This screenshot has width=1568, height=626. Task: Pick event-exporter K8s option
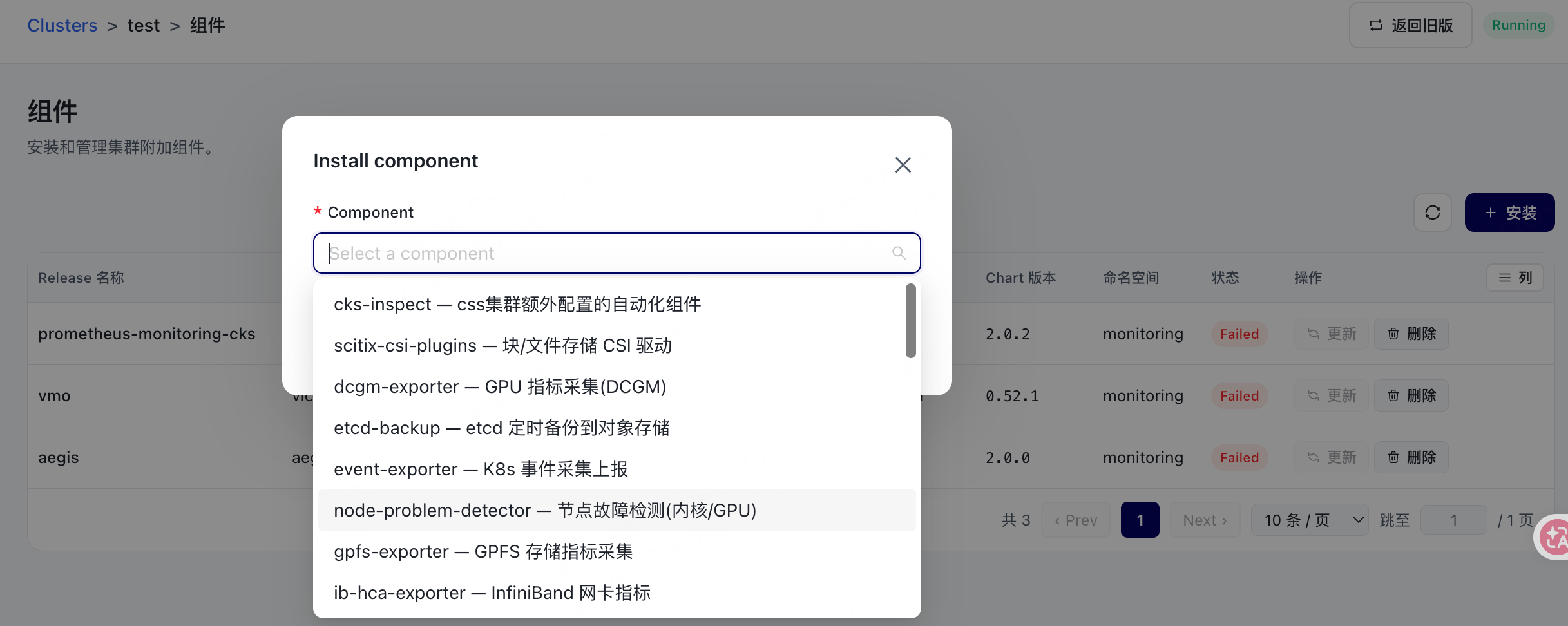tap(617, 469)
